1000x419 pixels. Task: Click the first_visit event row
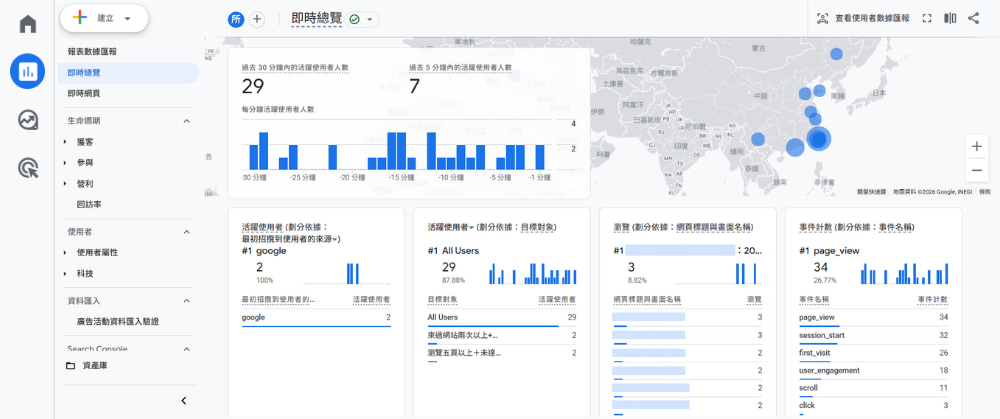874,353
